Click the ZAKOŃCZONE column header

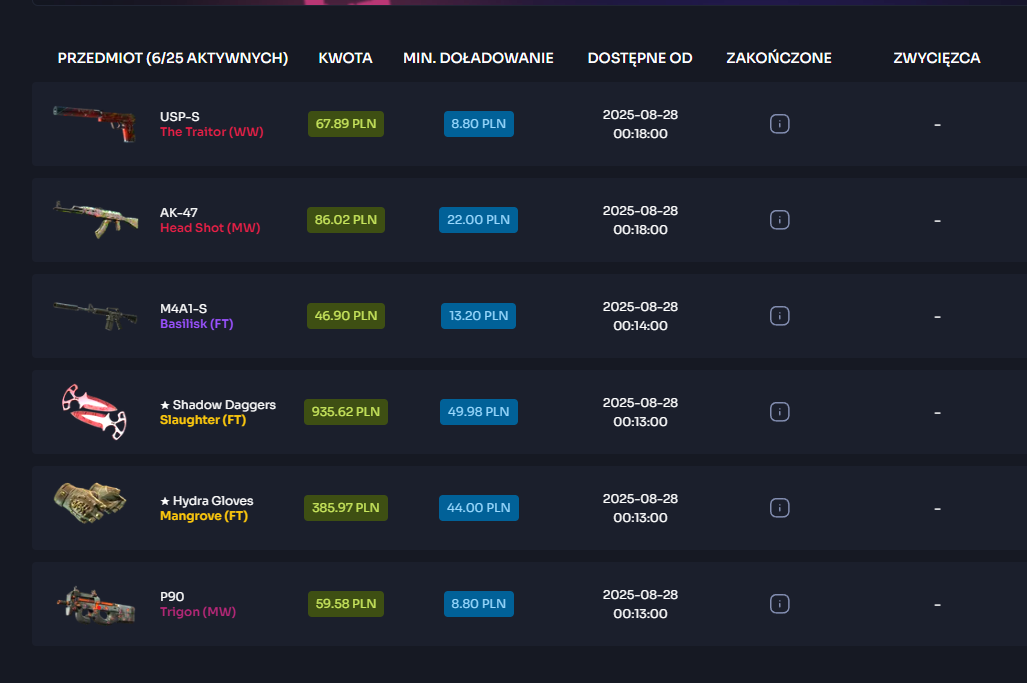coord(779,58)
